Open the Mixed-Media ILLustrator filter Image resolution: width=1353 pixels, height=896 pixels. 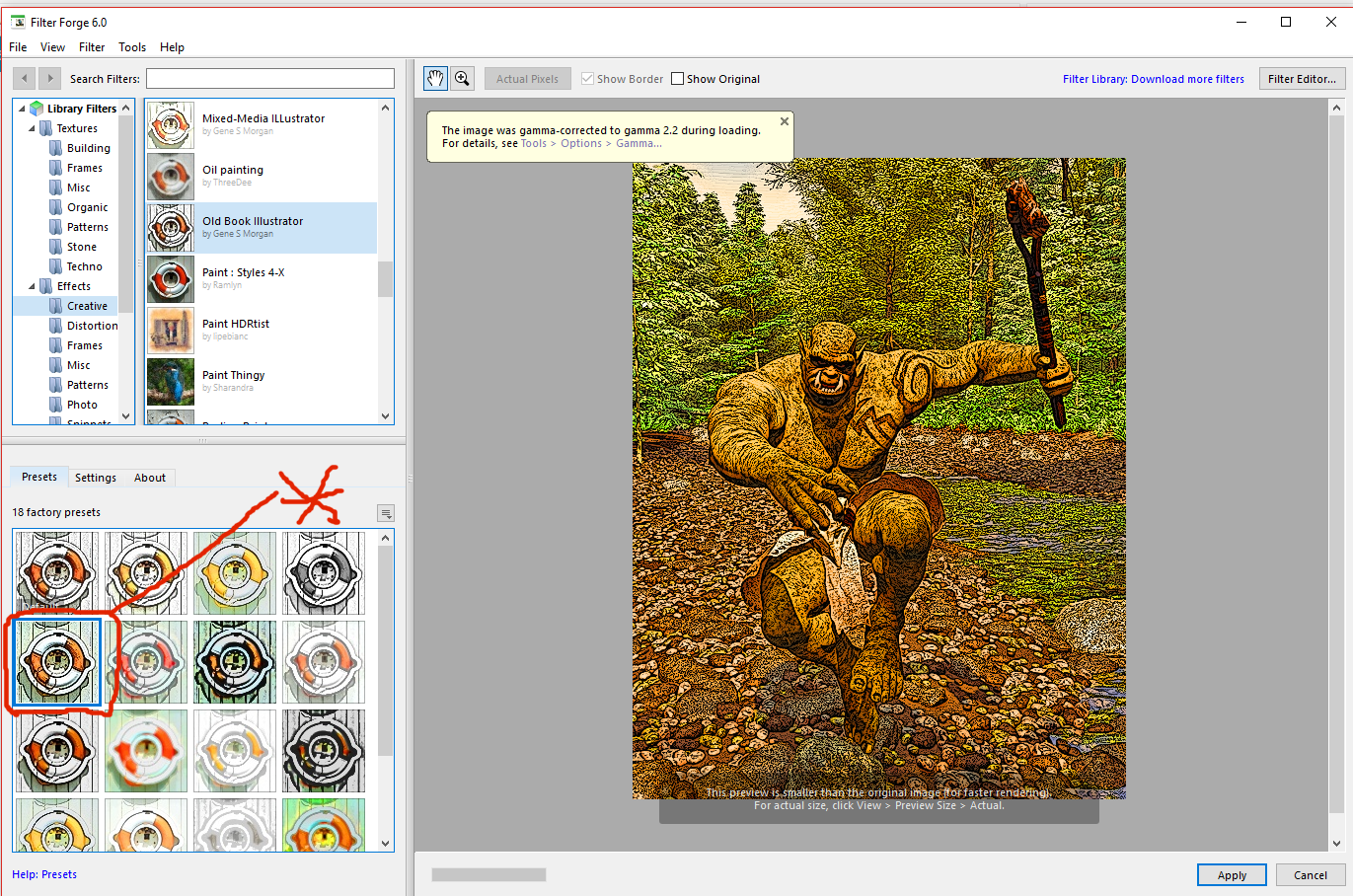click(262, 125)
